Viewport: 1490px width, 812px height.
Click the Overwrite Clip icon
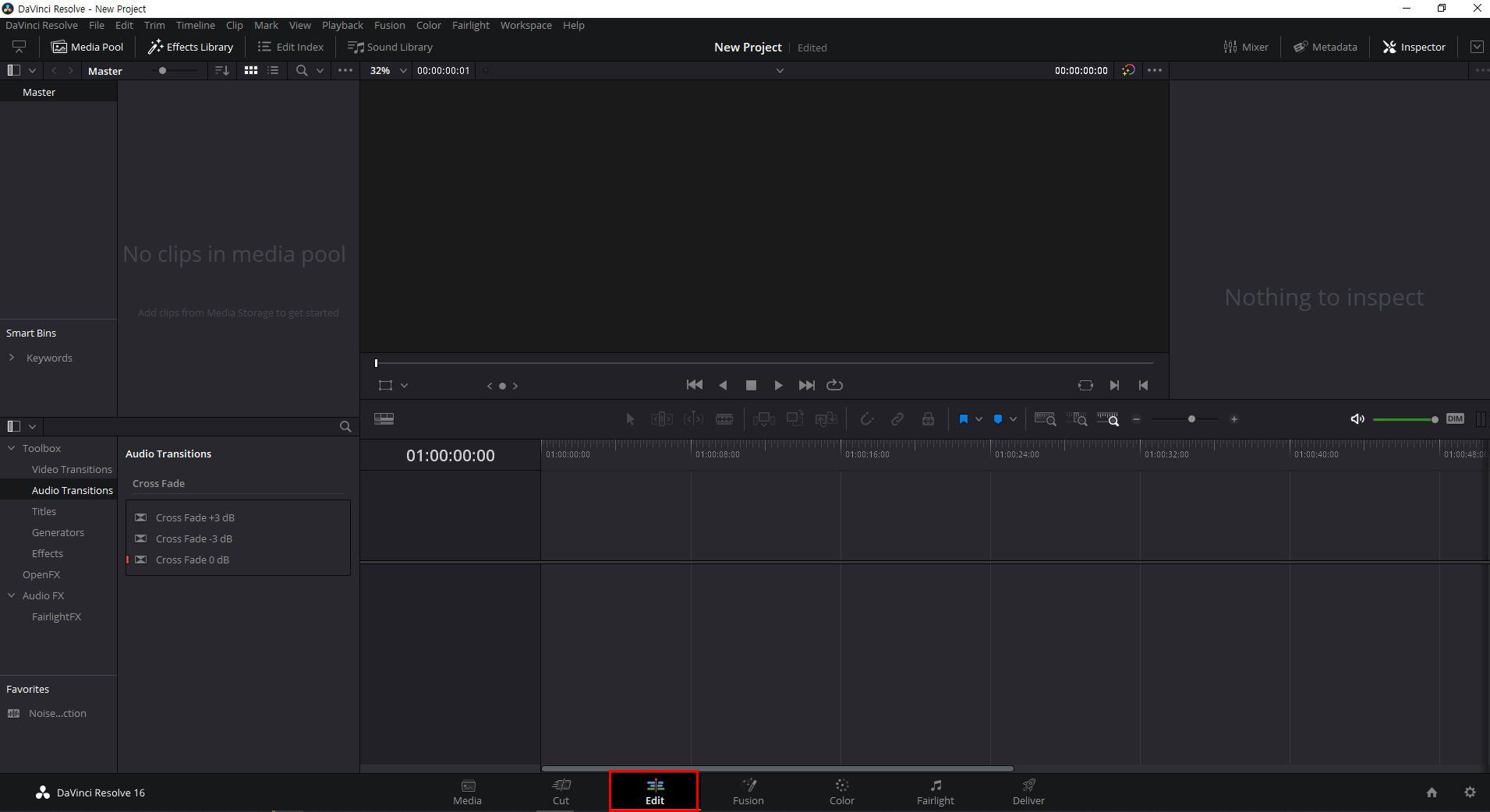(795, 419)
